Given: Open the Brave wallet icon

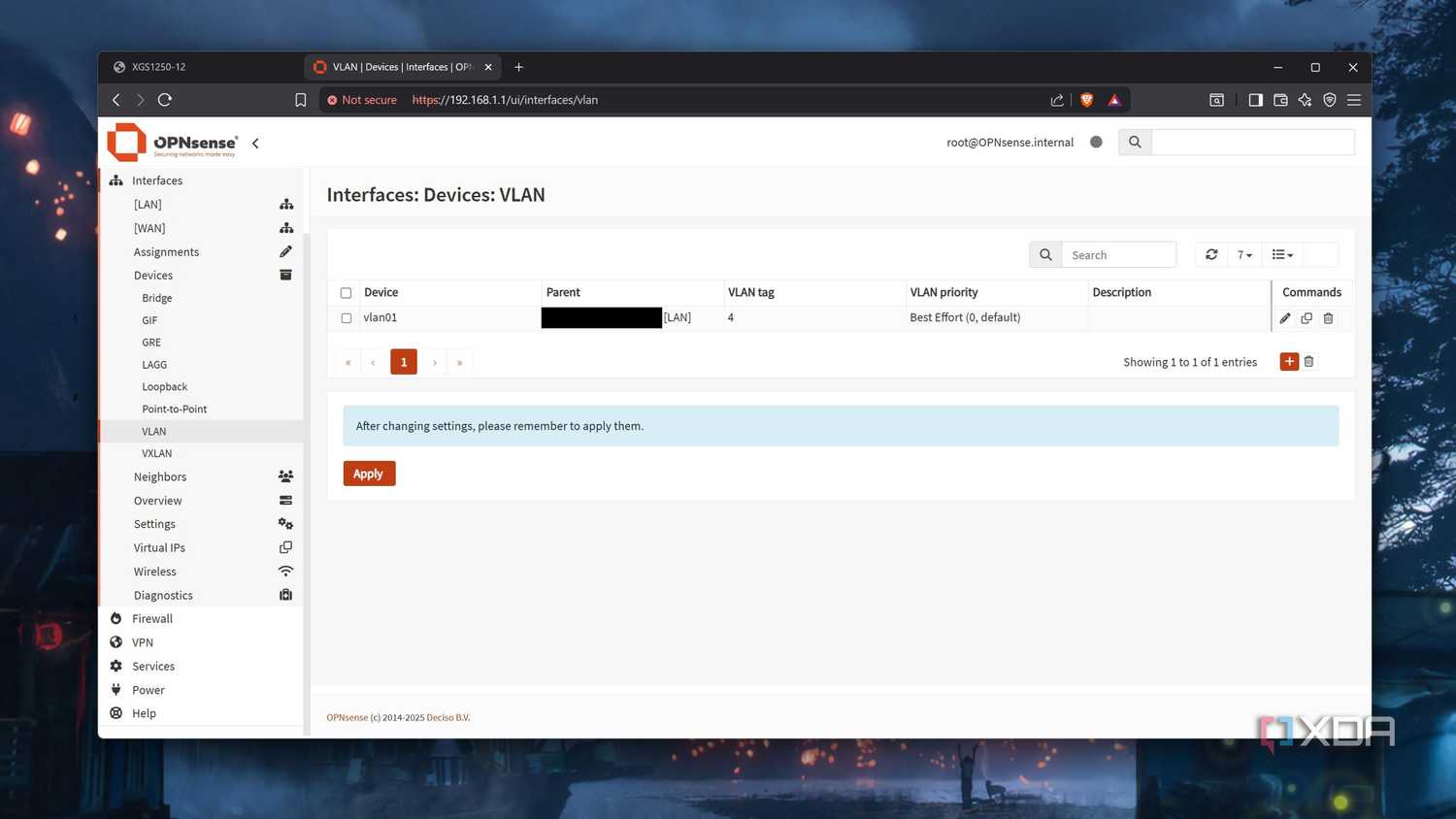Looking at the screenshot, I should click(x=1280, y=100).
